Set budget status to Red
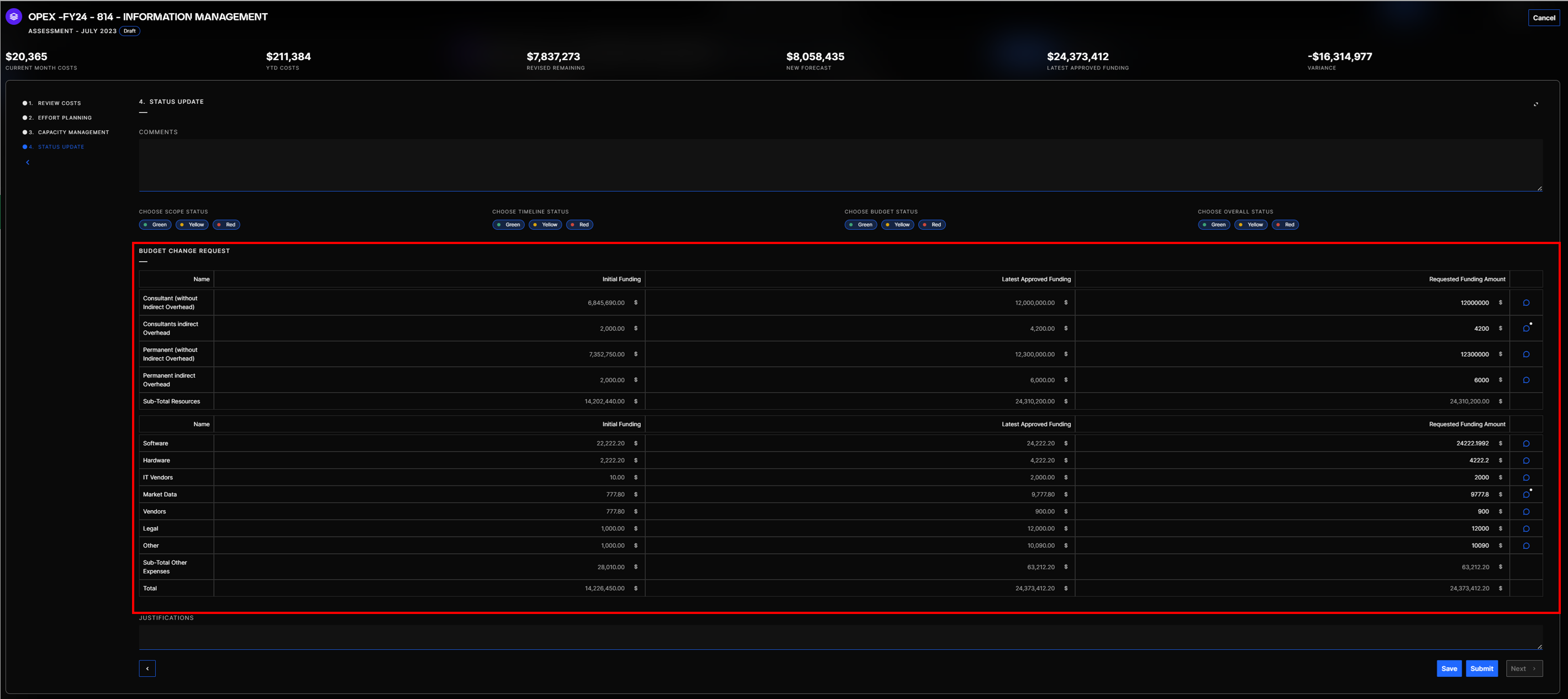 (932, 225)
